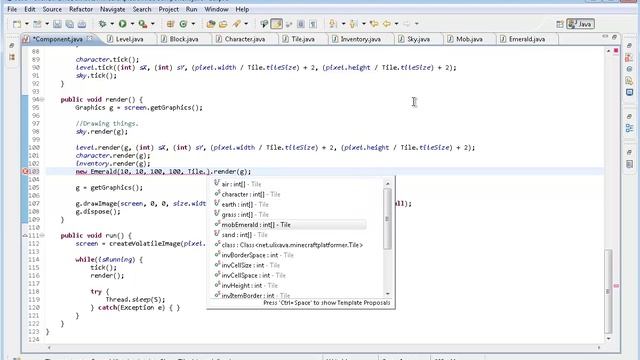
Task: Switch to the Inventory.java tab
Action: [360, 39]
